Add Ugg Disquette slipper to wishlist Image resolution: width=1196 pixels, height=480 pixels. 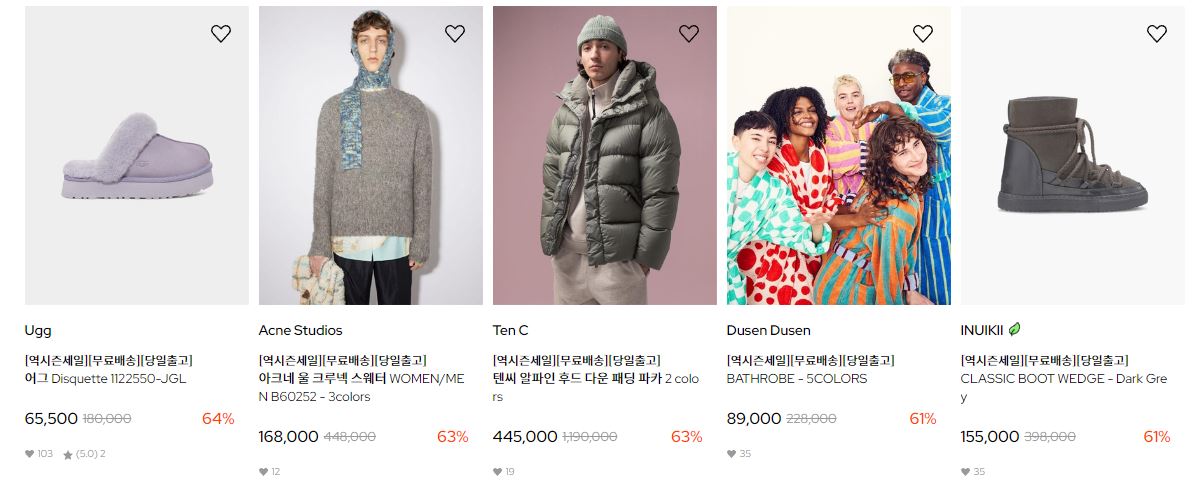click(x=220, y=34)
